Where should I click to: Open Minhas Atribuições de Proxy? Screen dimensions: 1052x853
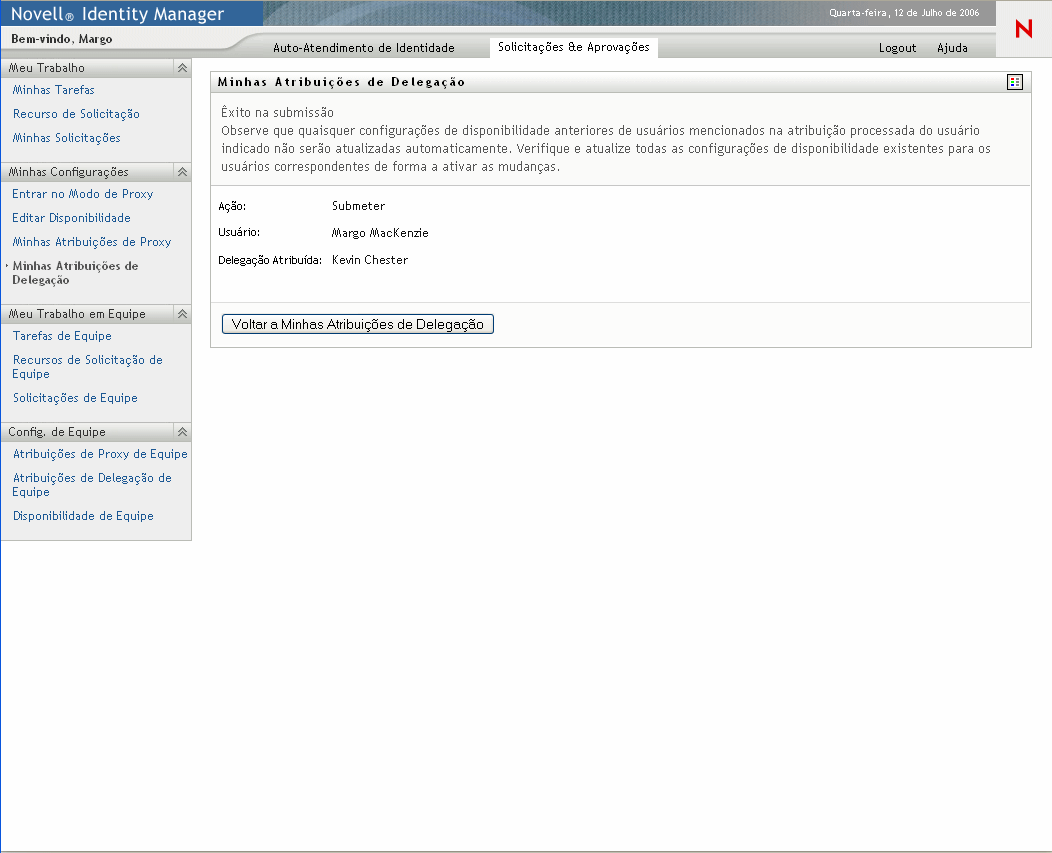point(92,242)
